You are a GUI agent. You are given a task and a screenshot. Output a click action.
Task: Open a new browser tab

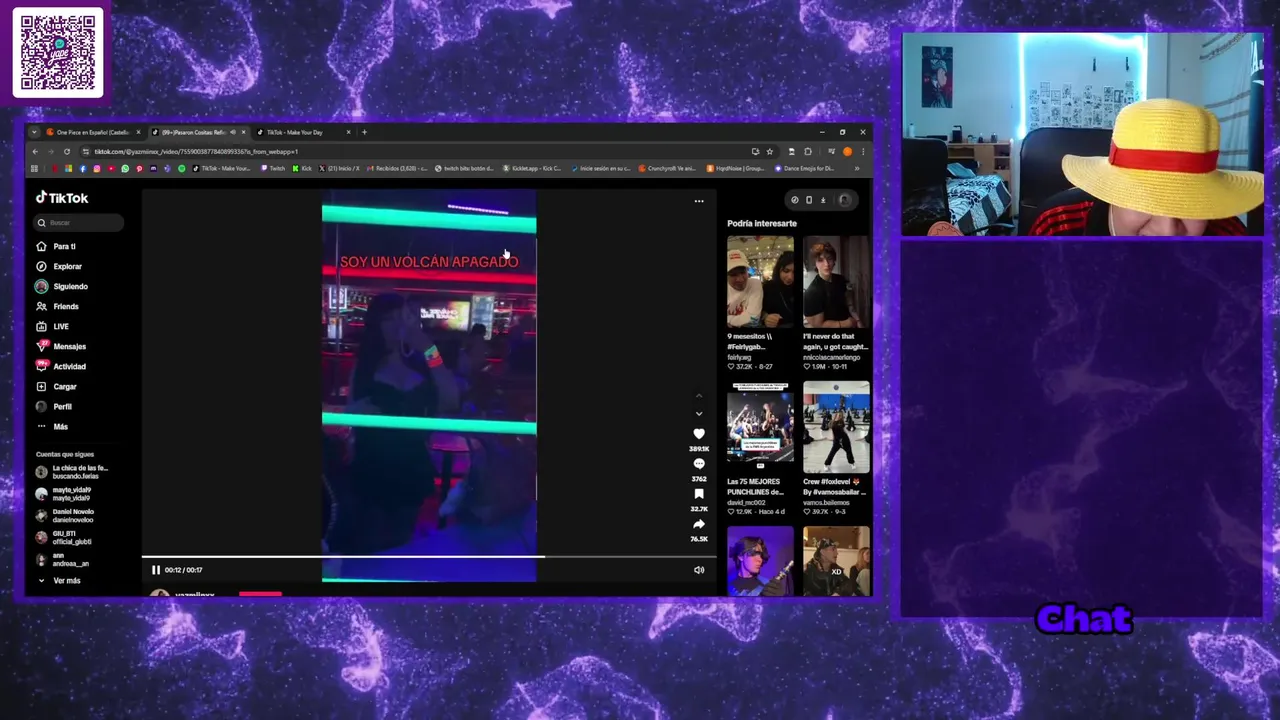tap(364, 132)
